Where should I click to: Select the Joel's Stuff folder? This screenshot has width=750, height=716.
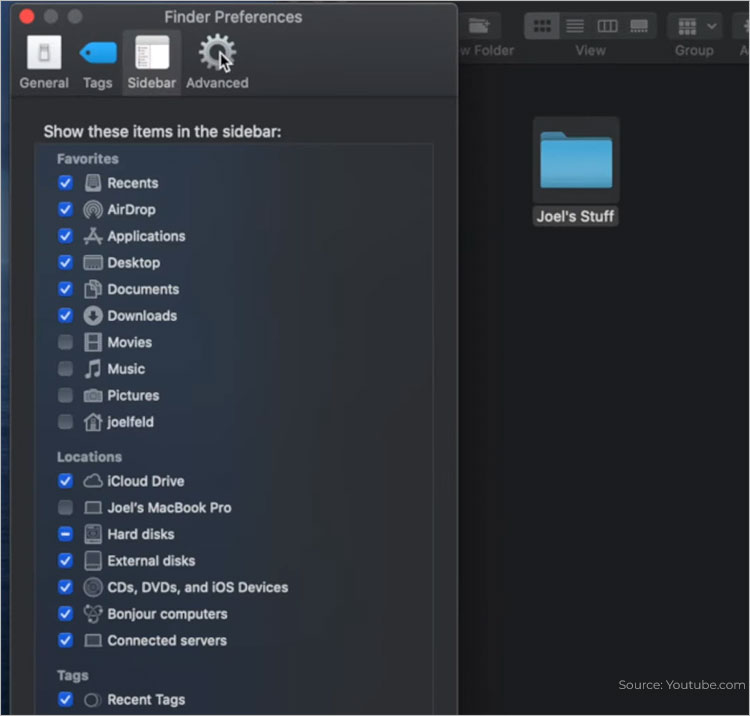(x=576, y=159)
